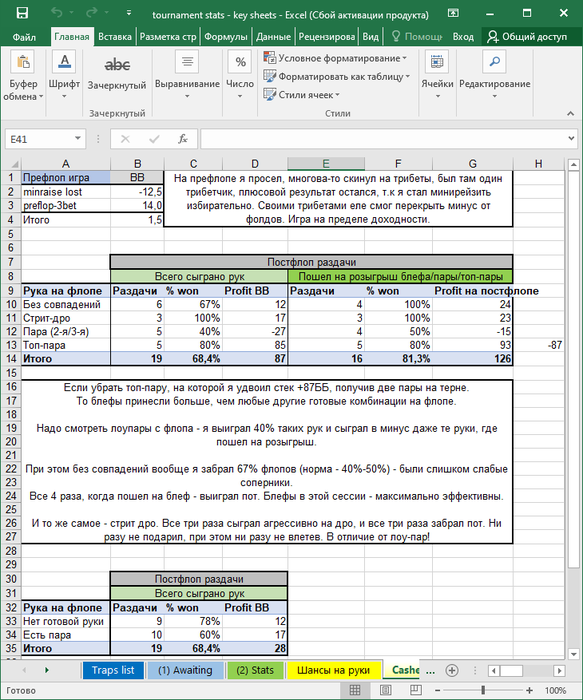
Task: Open the Шрифт font group
Action: [x=64, y=75]
